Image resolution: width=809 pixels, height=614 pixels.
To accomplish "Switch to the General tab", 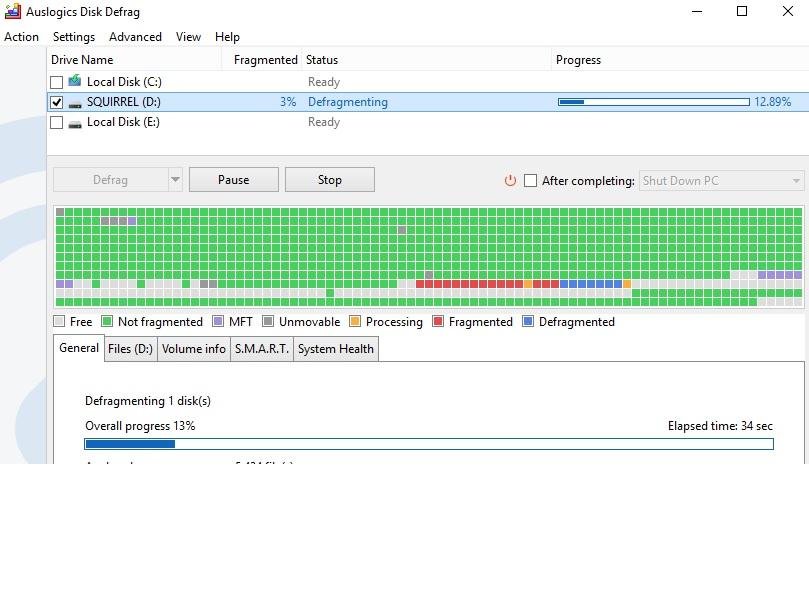I will point(79,348).
